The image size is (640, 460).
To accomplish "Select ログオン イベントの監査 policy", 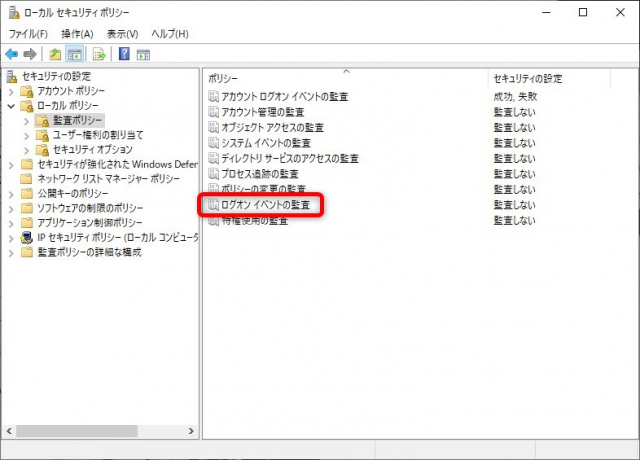I will tap(264, 205).
